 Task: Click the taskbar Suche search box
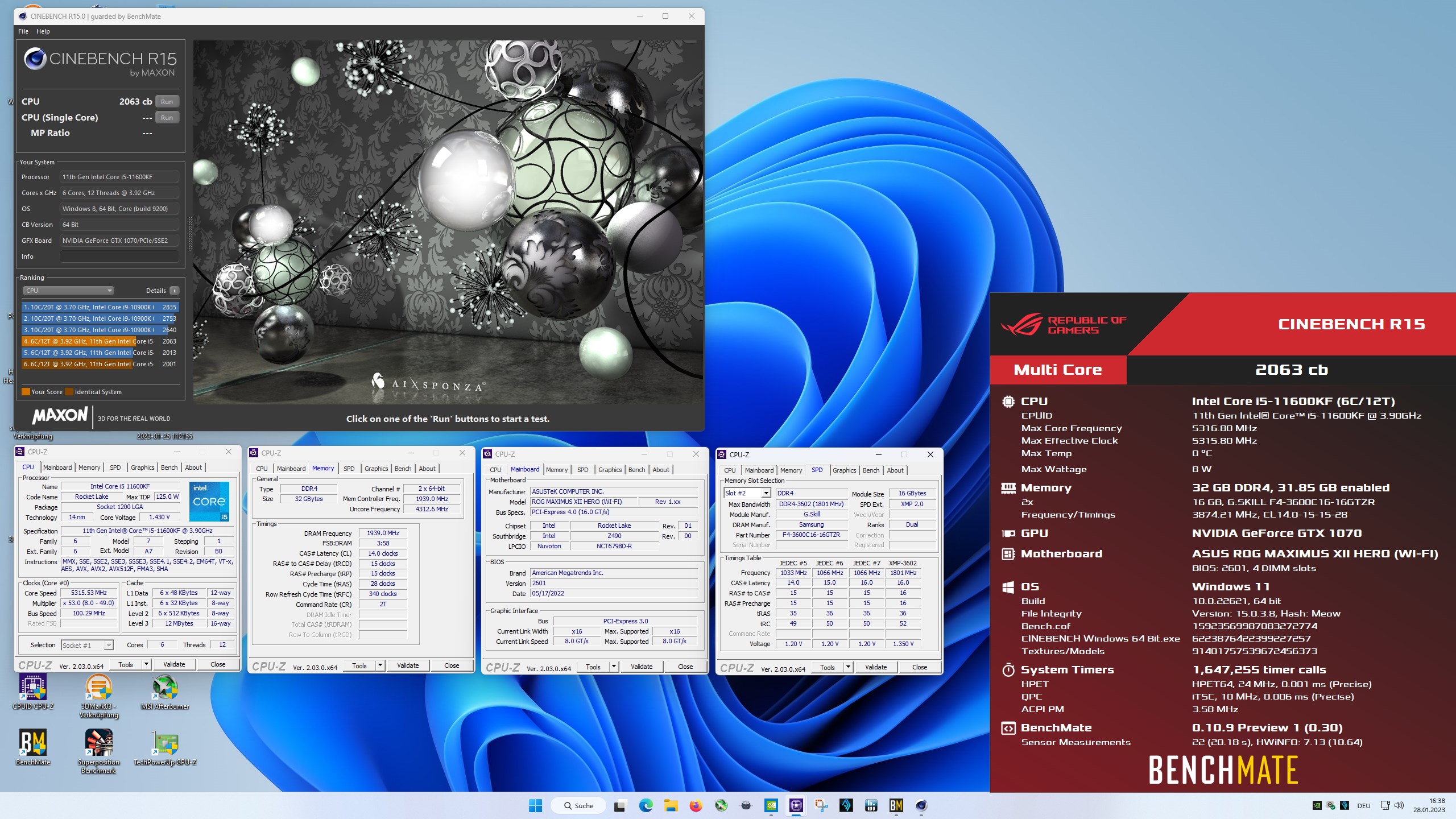point(578,805)
